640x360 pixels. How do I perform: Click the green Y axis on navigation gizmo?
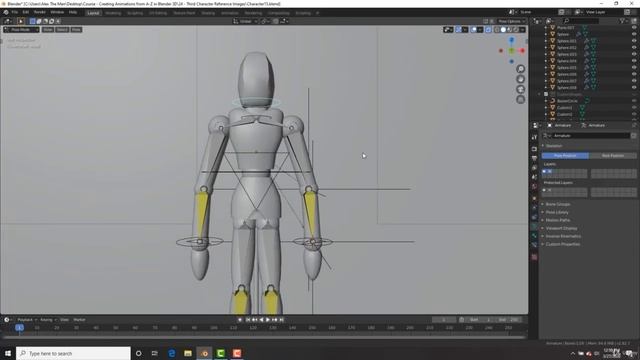tap(511, 51)
